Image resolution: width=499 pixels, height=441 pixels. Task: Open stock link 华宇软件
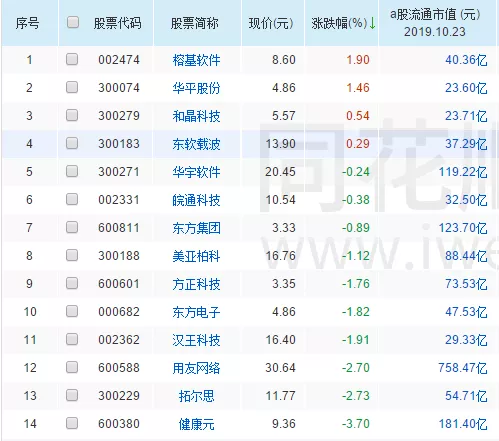coord(196,172)
